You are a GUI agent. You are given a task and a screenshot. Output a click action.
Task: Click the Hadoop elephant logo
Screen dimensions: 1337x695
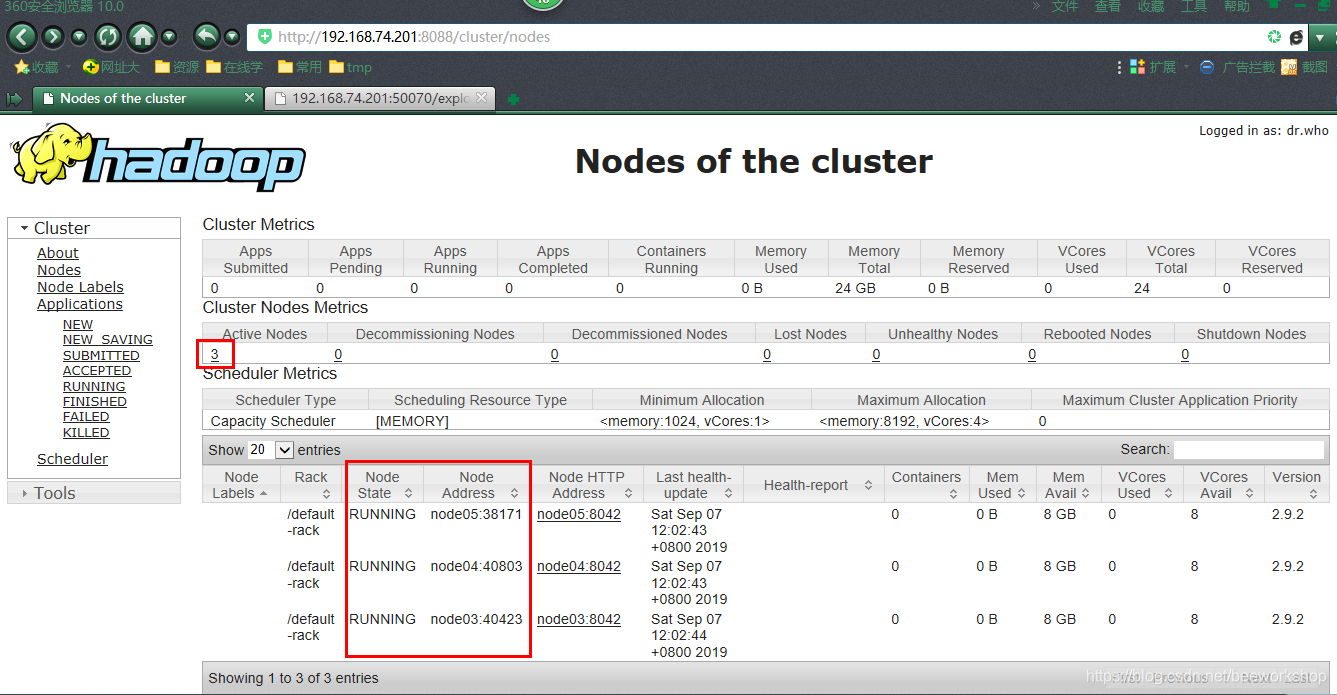pyautogui.click(x=158, y=157)
